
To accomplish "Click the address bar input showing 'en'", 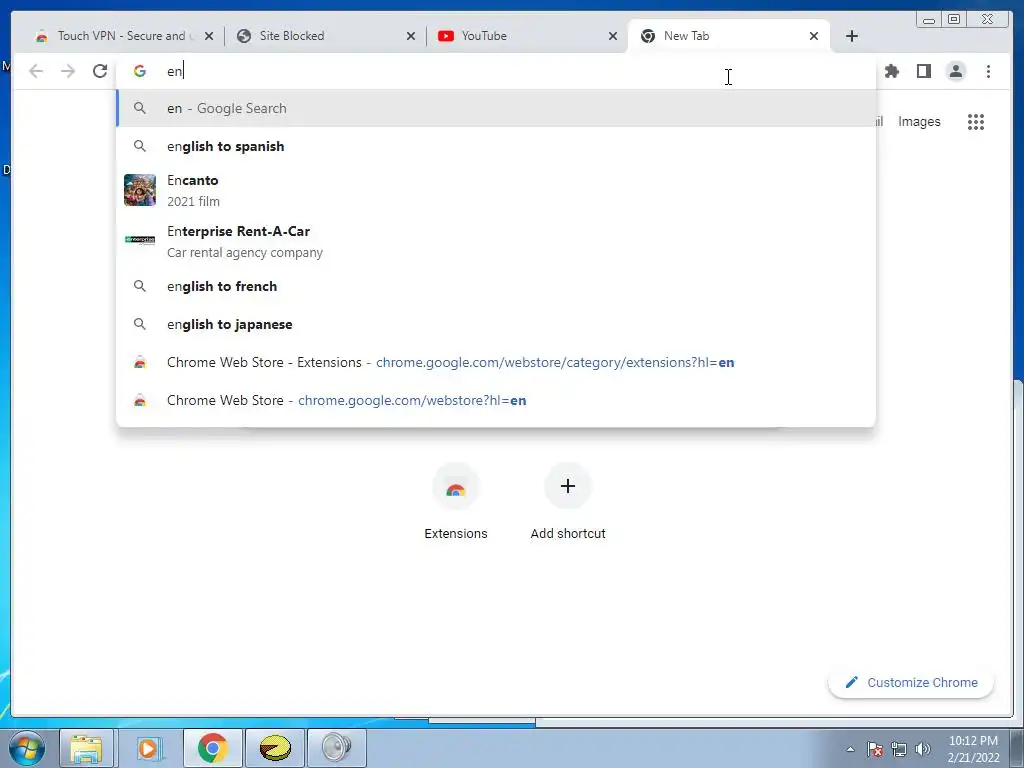I will 496,71.
